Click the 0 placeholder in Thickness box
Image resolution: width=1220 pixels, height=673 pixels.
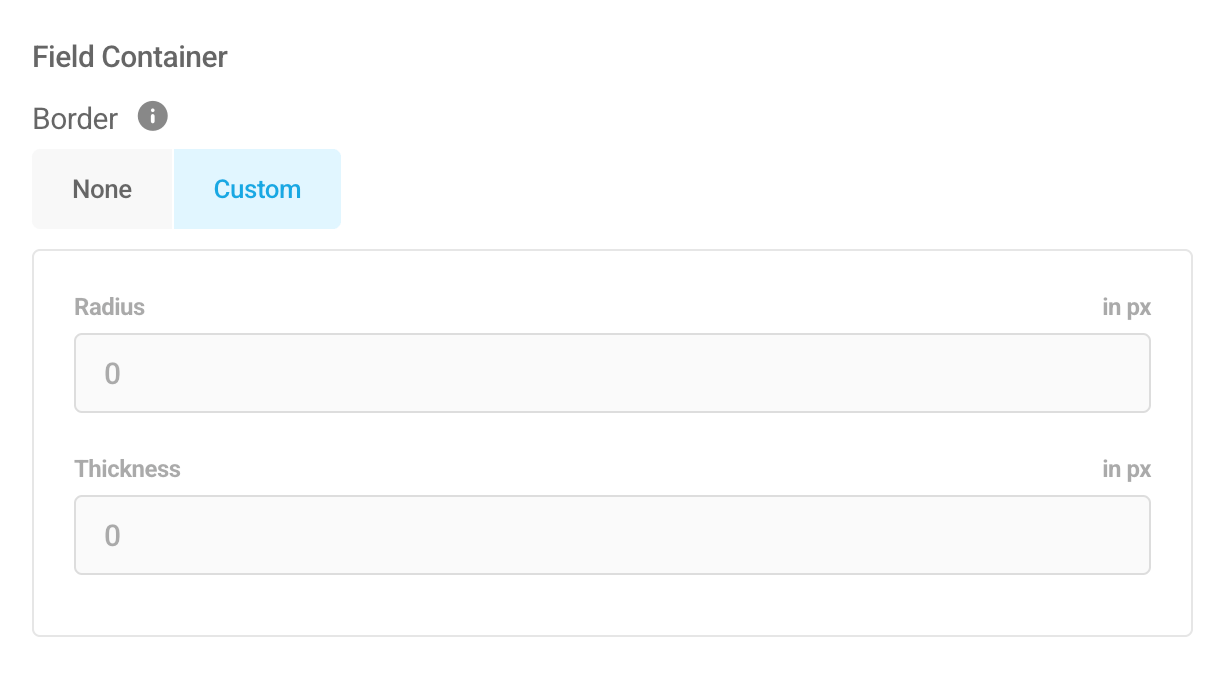112,536
